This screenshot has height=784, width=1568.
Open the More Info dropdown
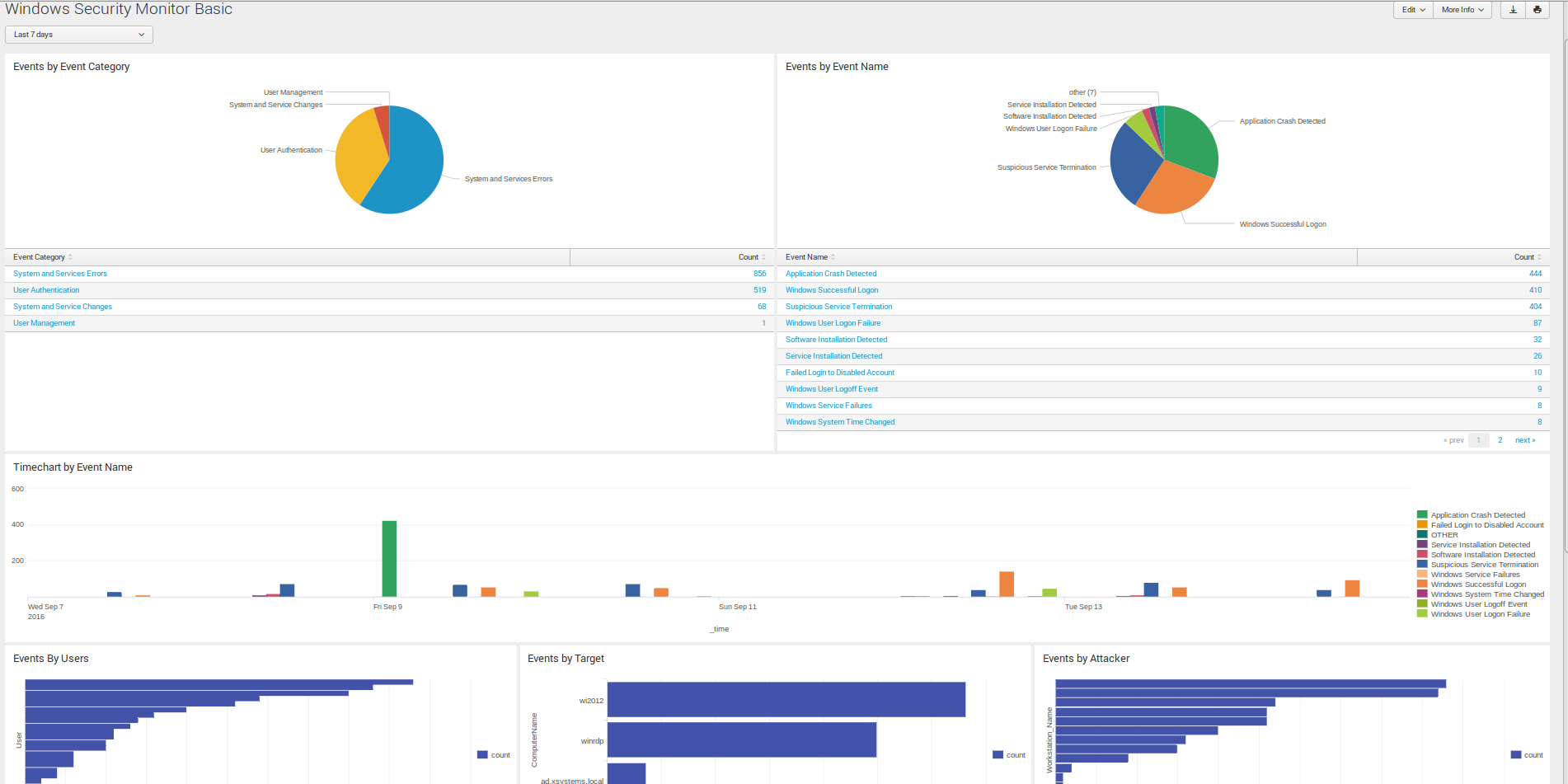tap(1462, 10)
